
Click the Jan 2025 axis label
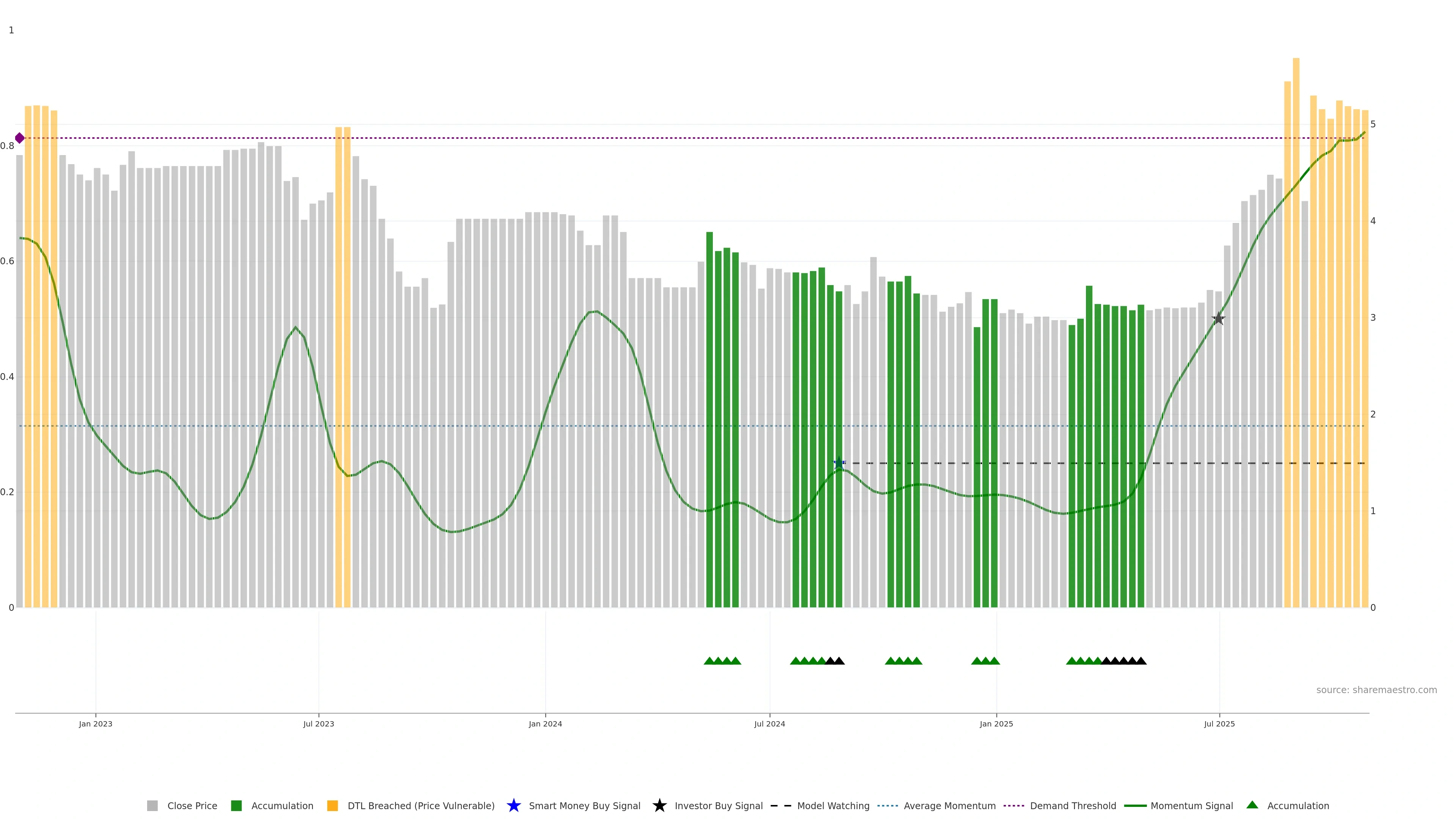(x=996, y=723)
